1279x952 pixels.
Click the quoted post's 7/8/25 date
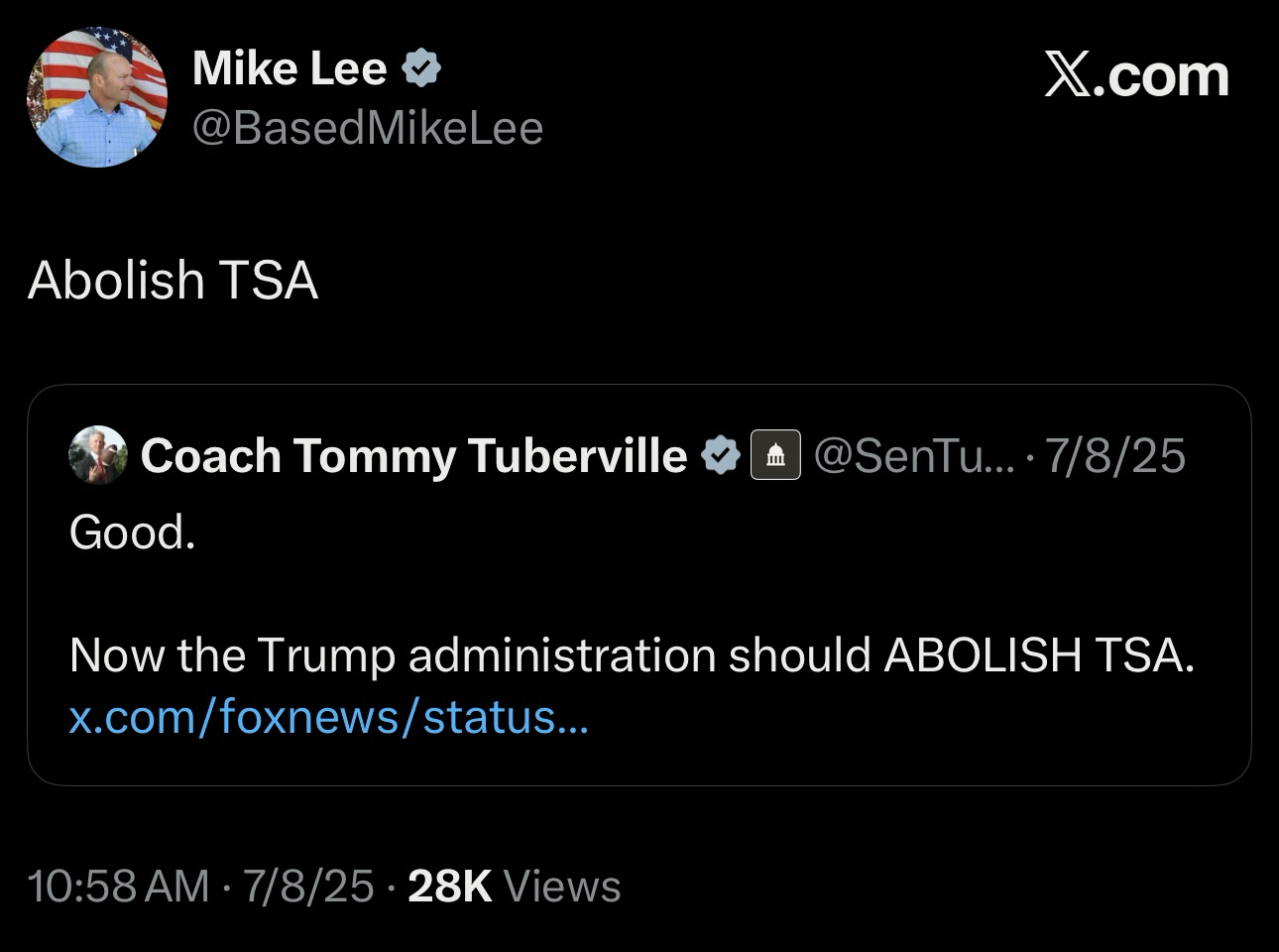(1115, 456)
